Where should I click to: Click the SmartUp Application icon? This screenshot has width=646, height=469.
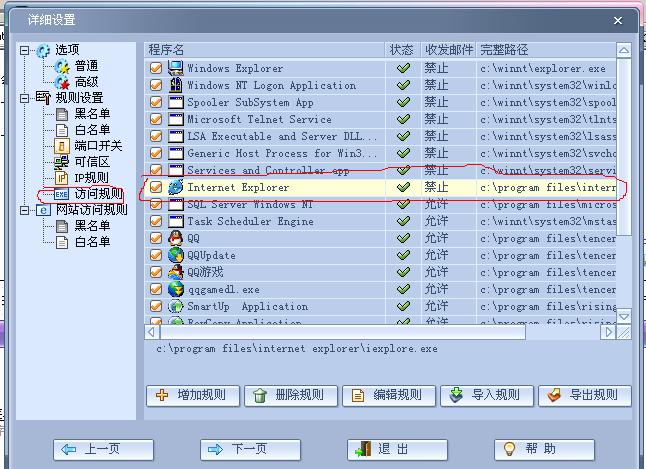point(176,306)
